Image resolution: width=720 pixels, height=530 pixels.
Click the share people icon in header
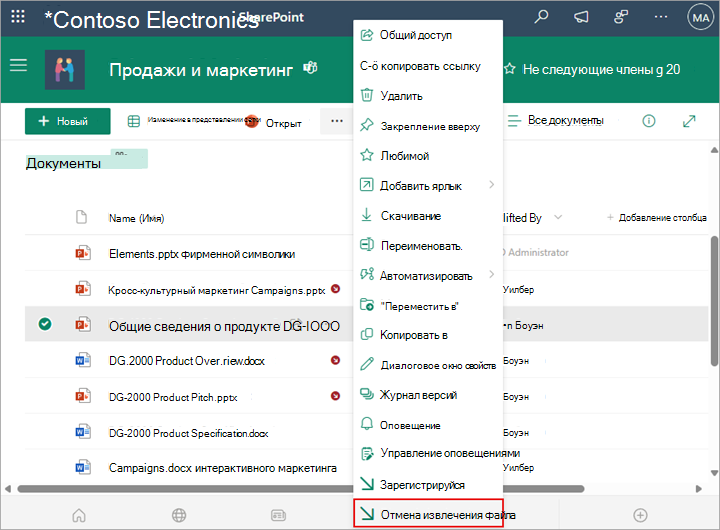(x=621, y=17)
